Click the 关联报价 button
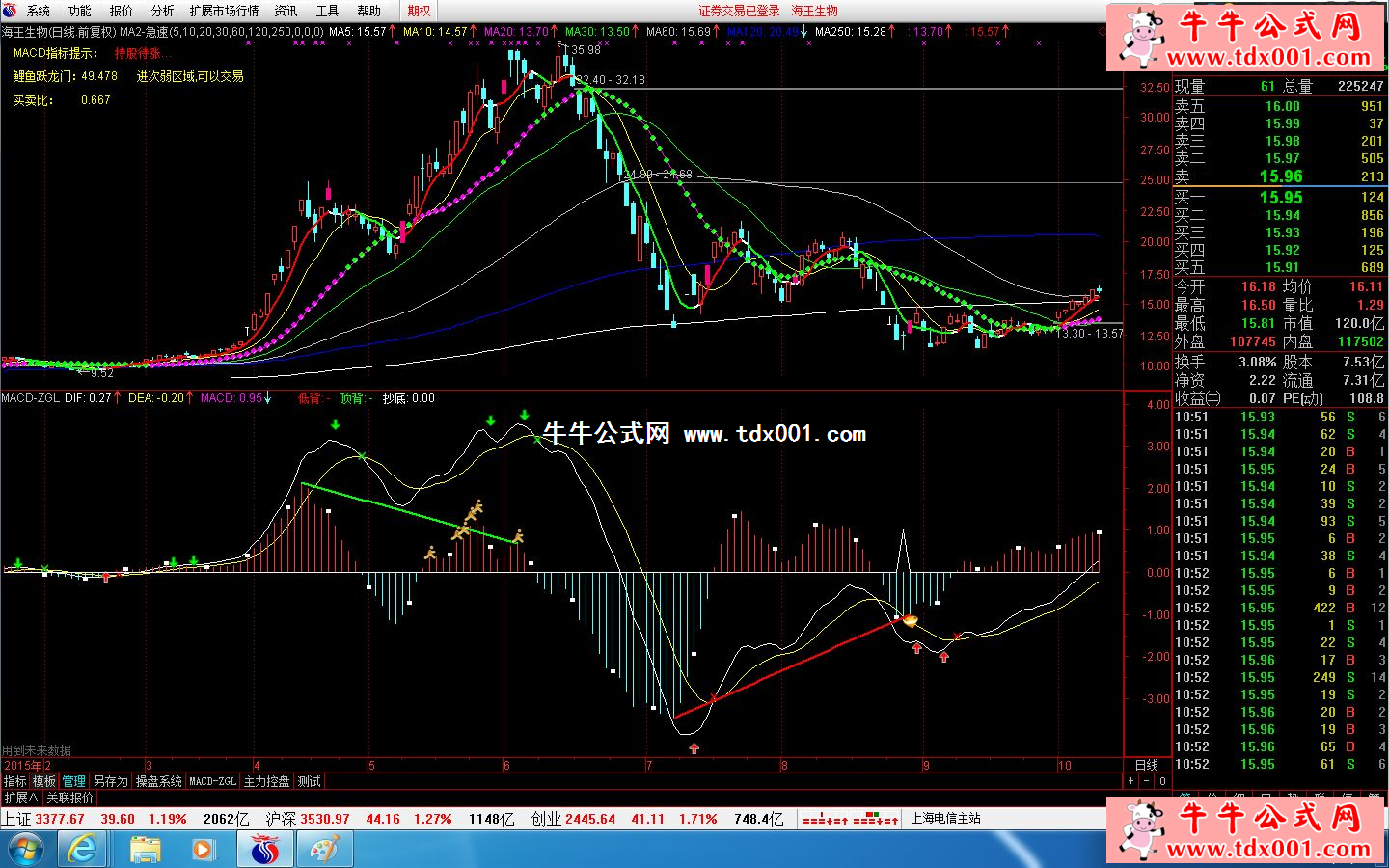The height and width of the screenshot is (868, 1389). pos(69,798)
